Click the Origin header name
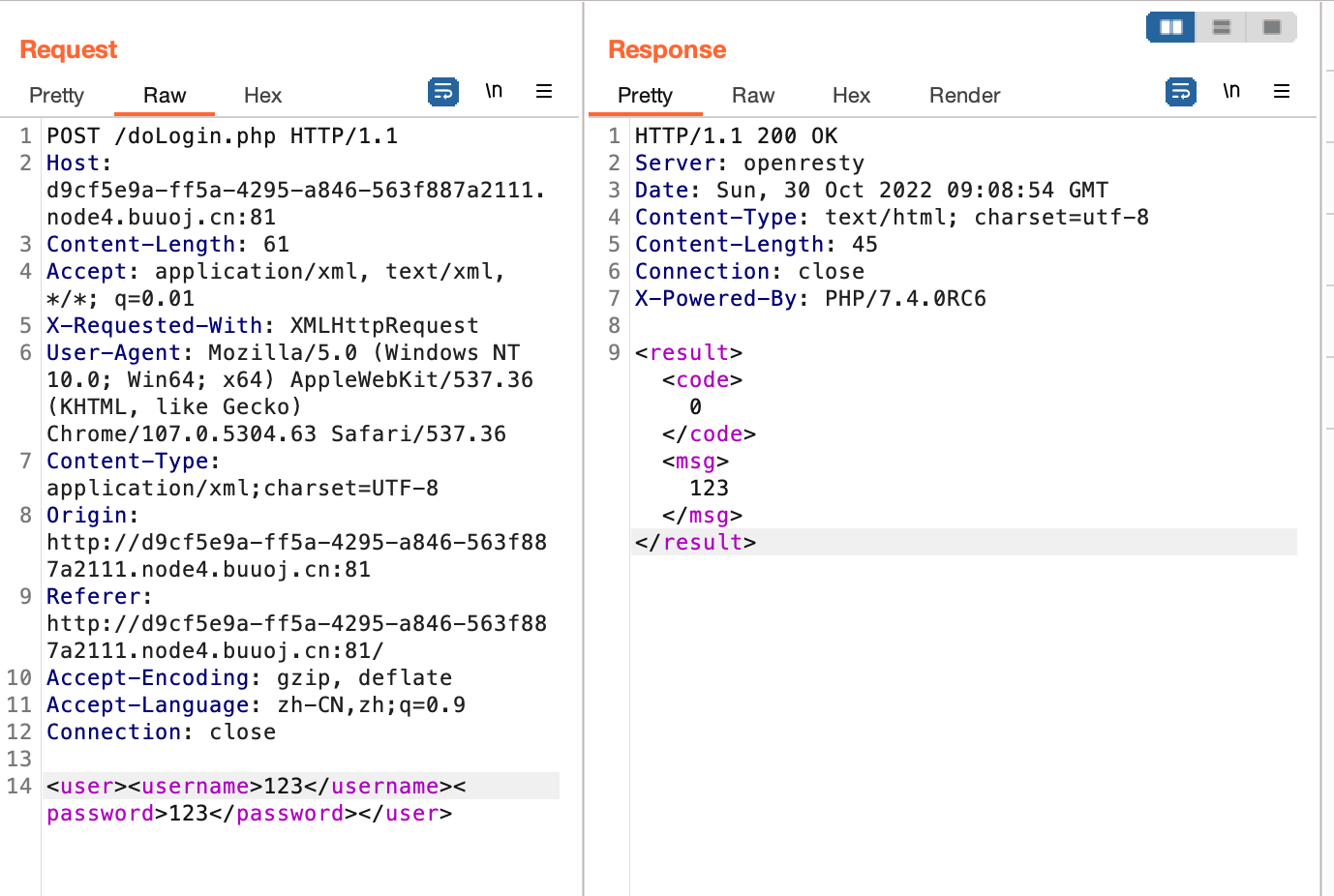This screenshot has height=896, width=1334. 86,516
